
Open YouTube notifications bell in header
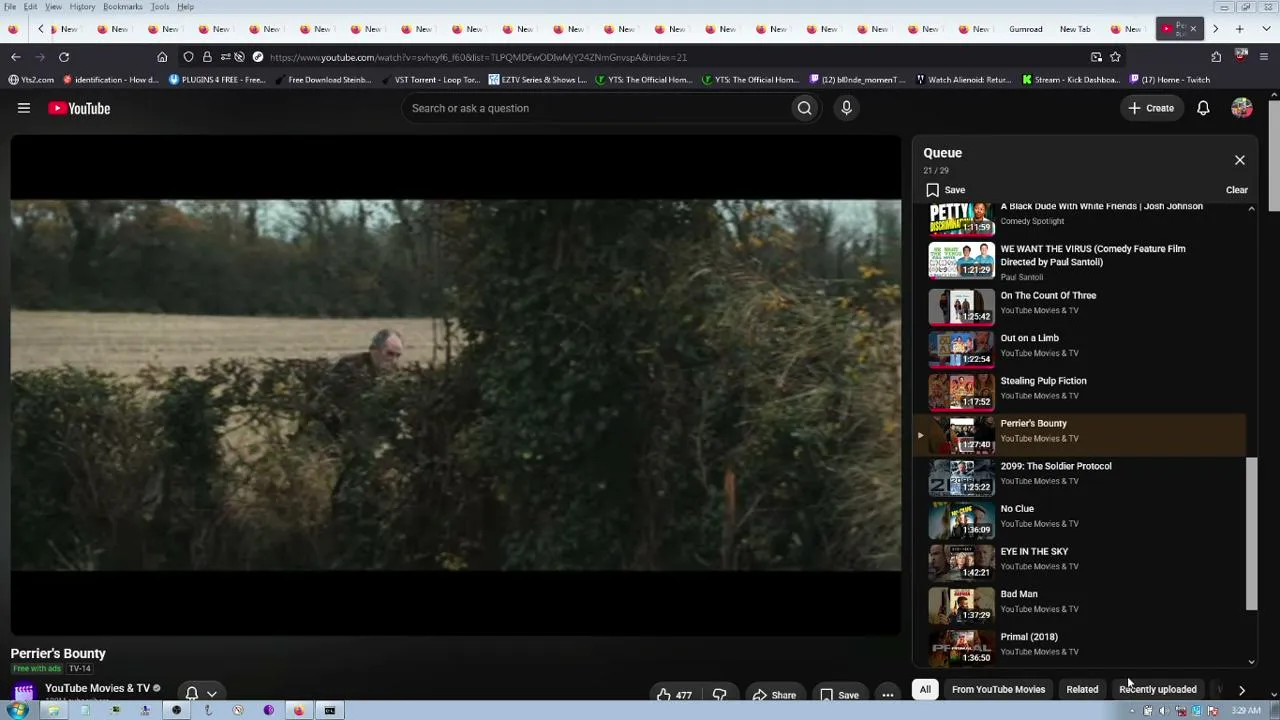click(1203, 108)
